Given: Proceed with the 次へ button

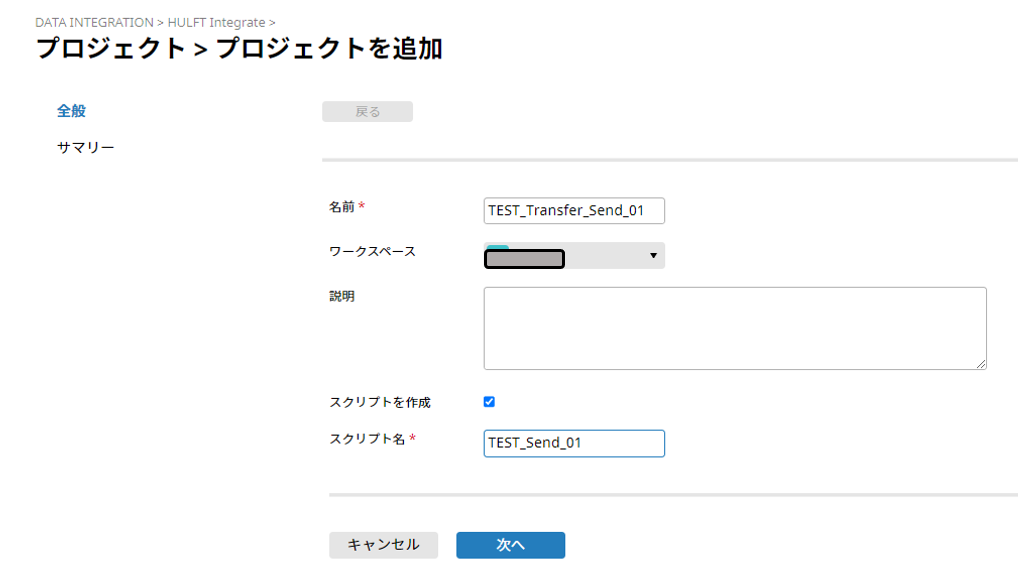Looking at the screenshot, I should pos(511,545).
